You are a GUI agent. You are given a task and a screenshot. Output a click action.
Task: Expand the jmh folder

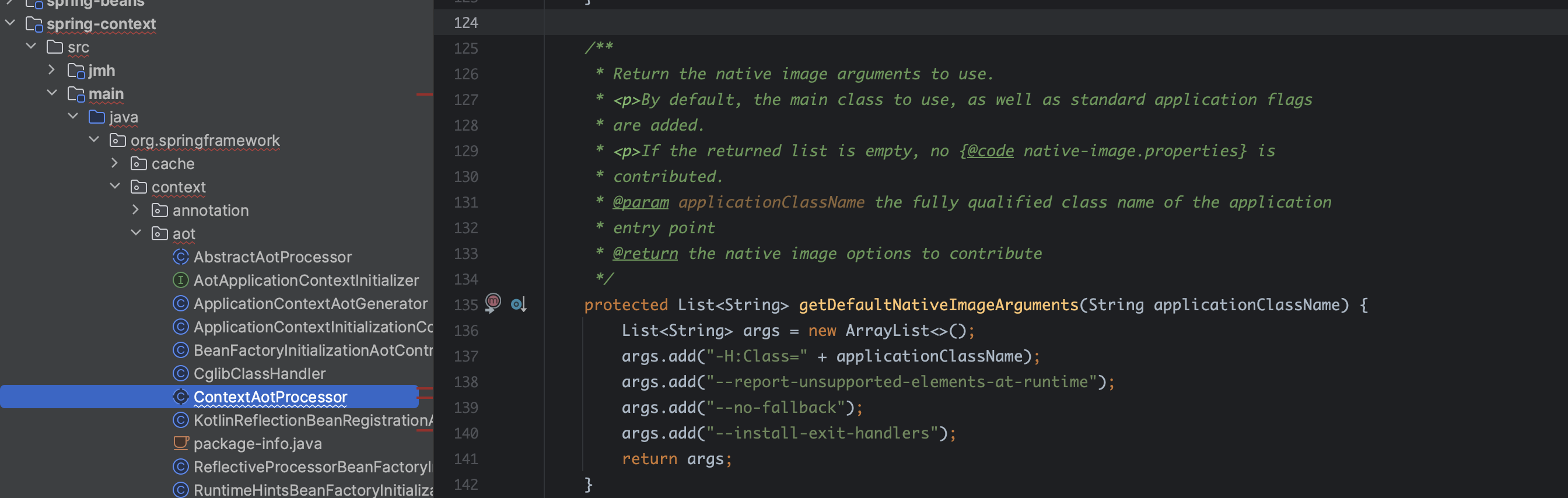[x=52, y=70]
